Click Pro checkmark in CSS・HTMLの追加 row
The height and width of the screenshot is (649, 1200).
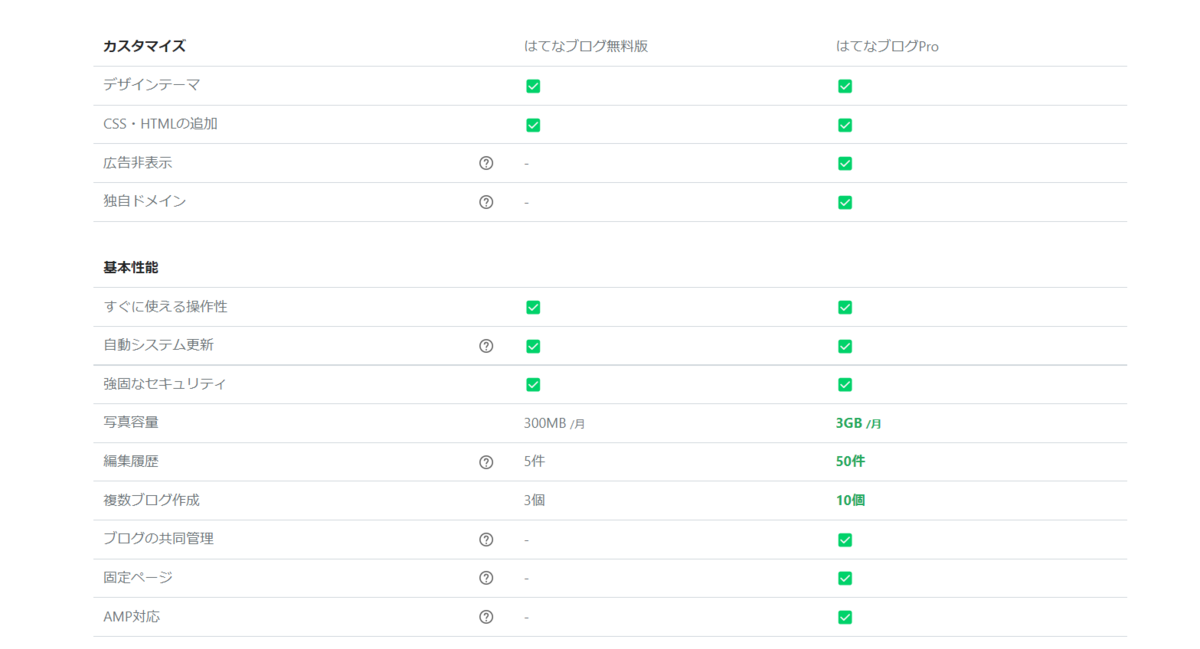coord(845,125)
